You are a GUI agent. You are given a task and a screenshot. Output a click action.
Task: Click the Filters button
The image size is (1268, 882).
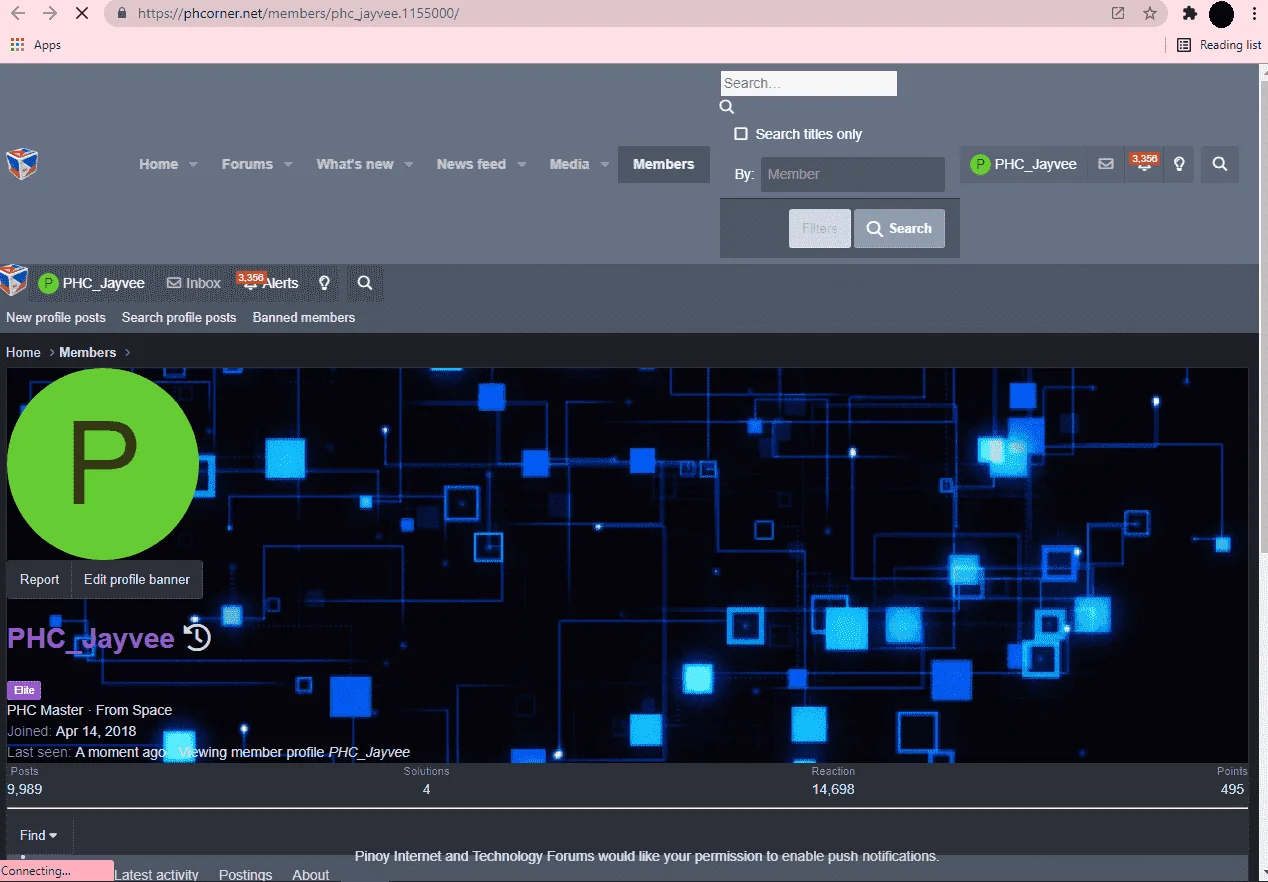point(820,228)
